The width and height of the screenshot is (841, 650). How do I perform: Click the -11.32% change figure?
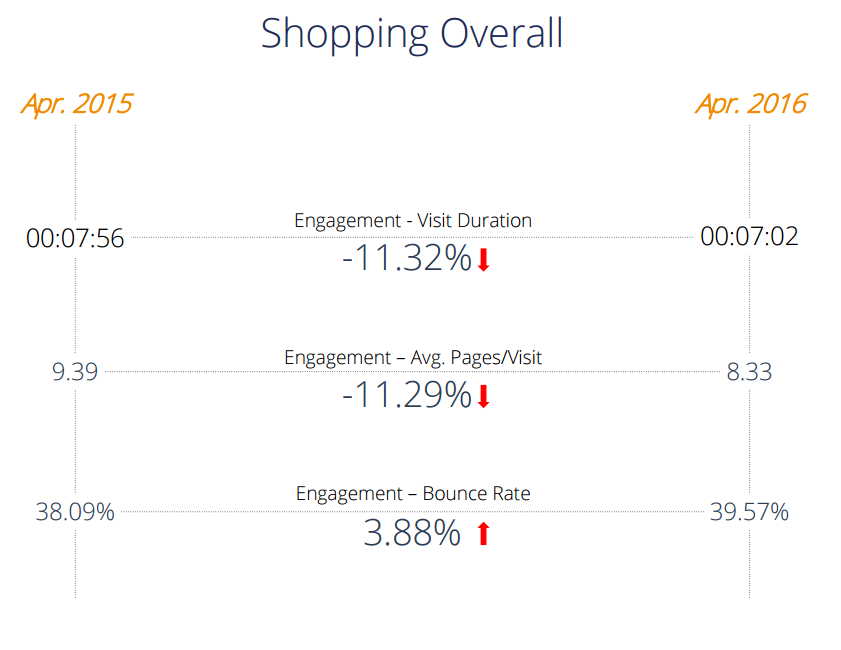406,260
